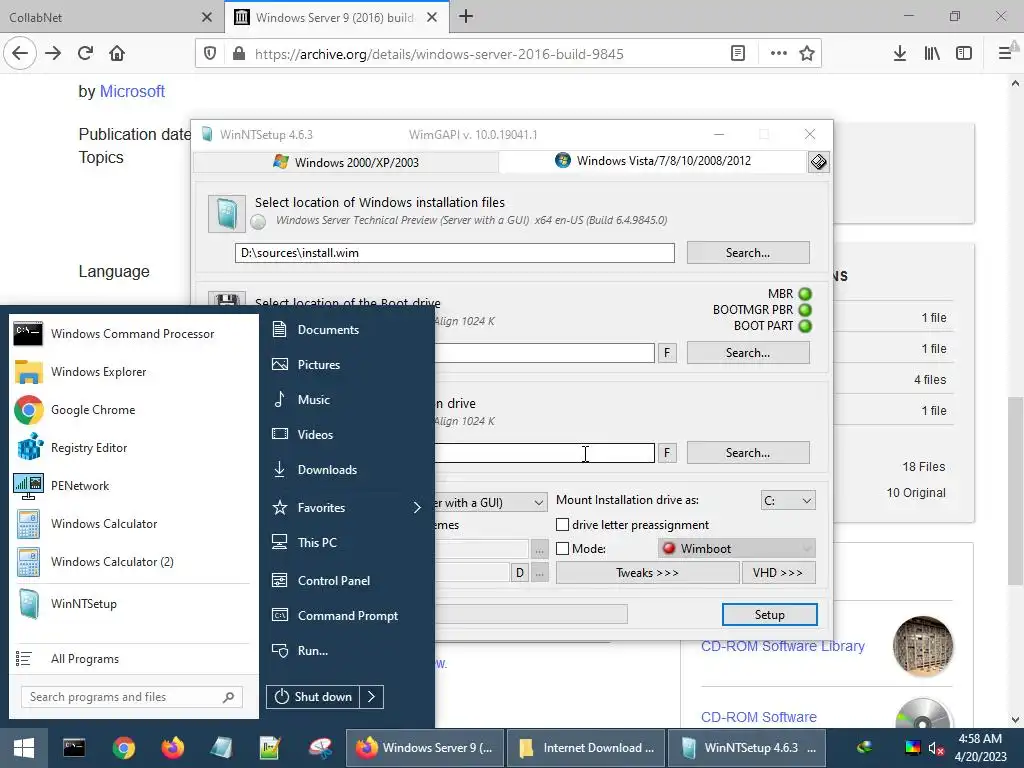Open the Microsoft author link
Screen dimensions: 1024x768
pos(132,91)
